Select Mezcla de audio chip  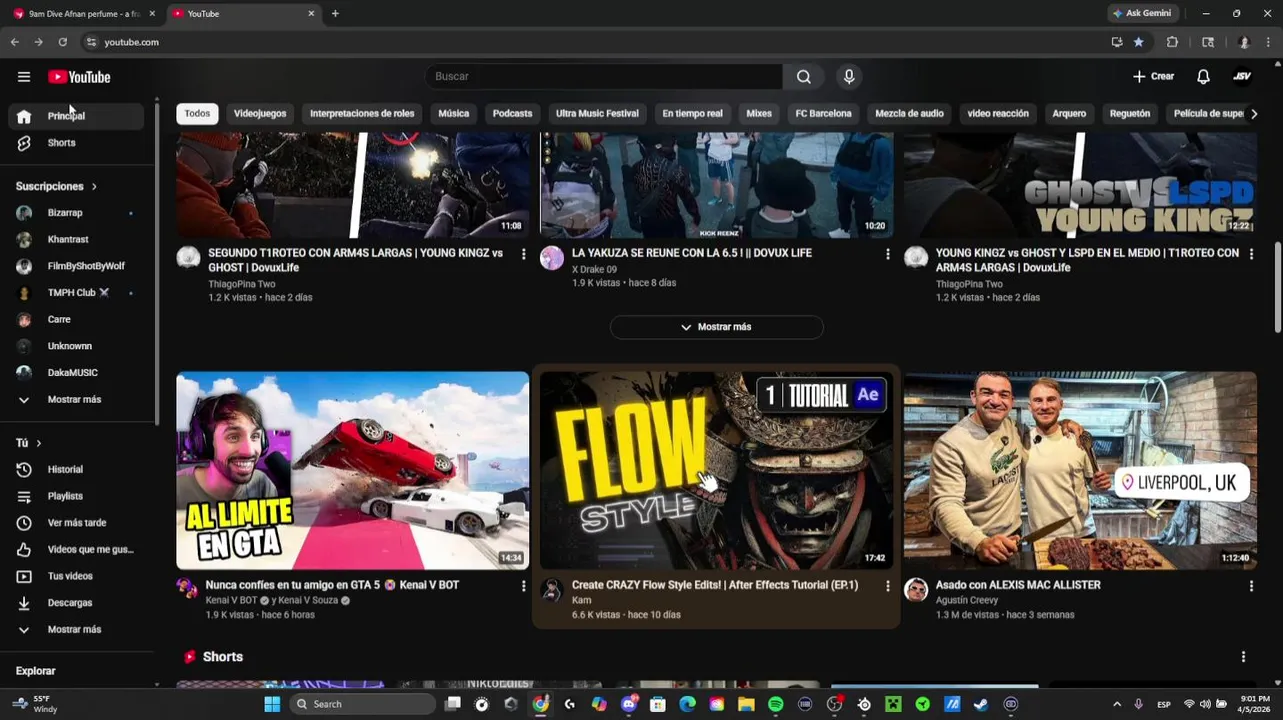909,114
